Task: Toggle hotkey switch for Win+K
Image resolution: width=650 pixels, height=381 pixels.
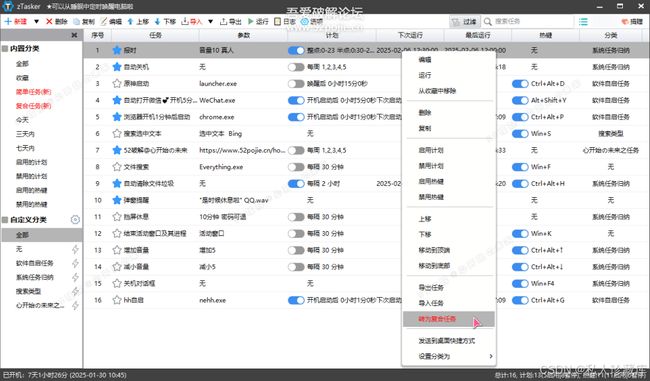Action: click(x=520, y=233)
